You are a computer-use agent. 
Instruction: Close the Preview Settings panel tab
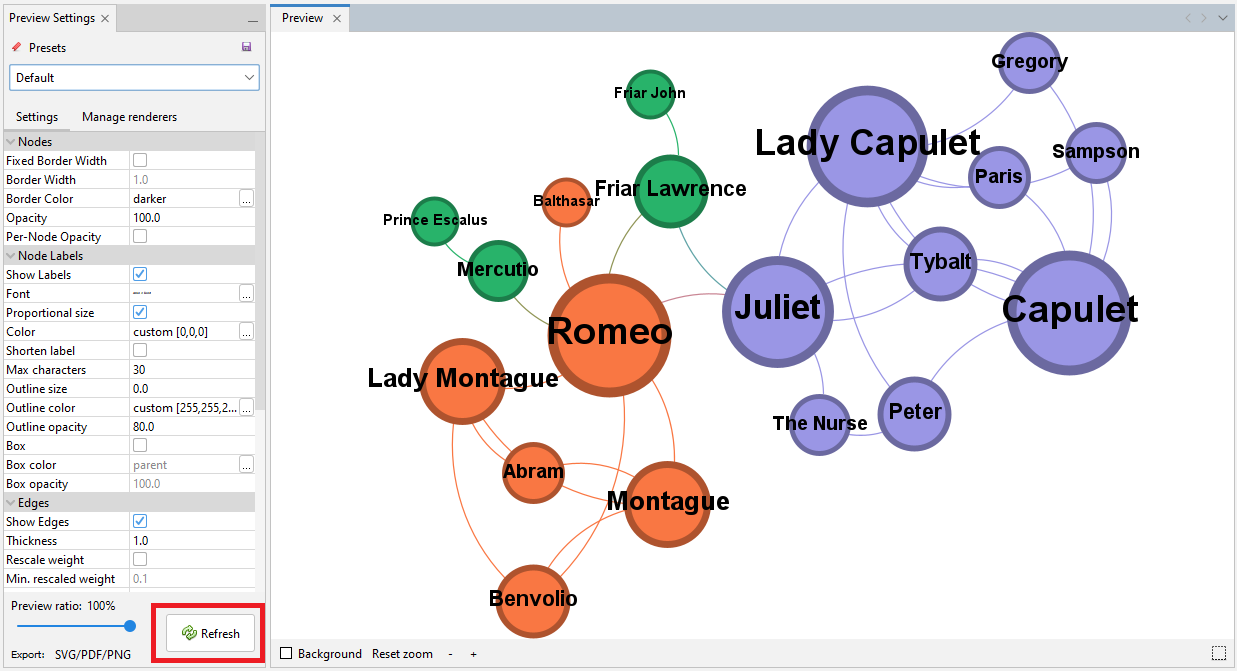coord(105,18)
